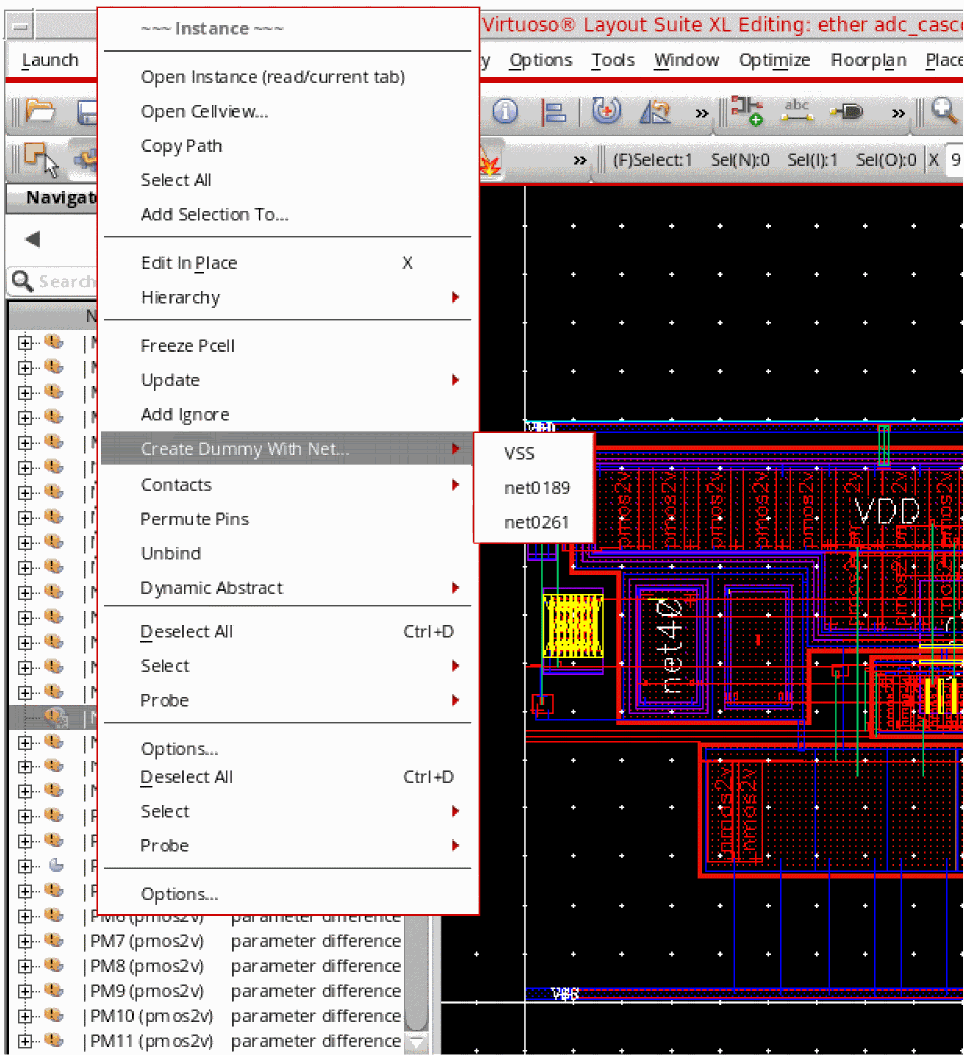This screenshot has height=1055, width=964.
Task: Click the Create Pin toolbar icon
Action: pos(847,112)
